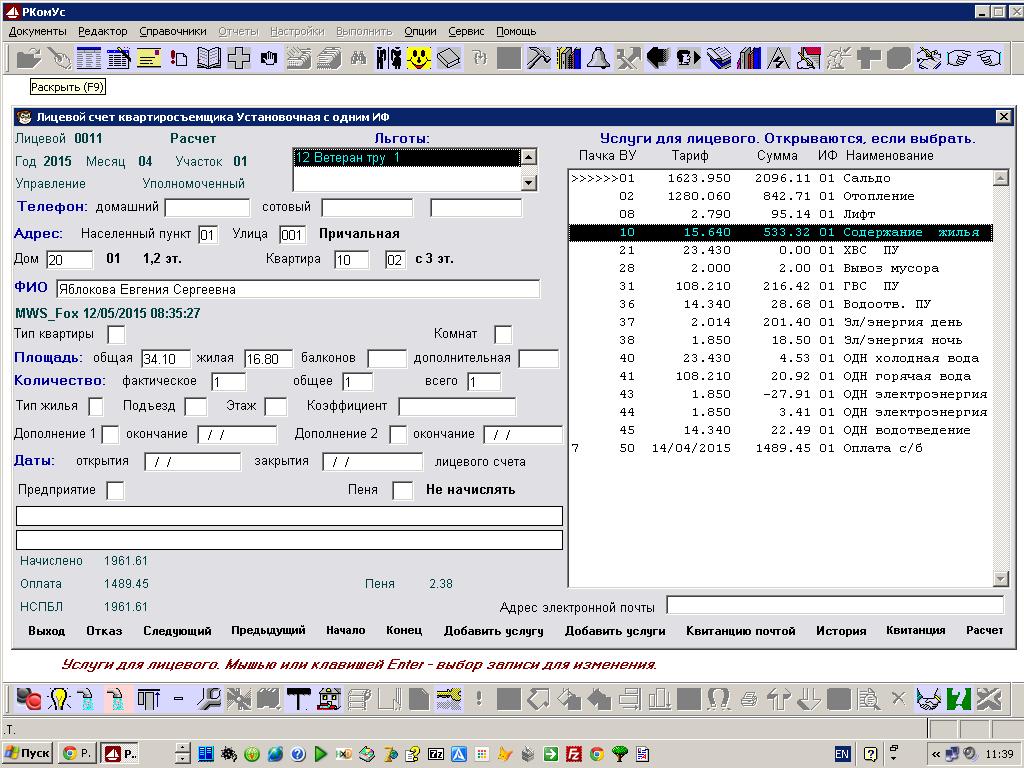Toggle the Тип квартиры checkbox
Image resolution: width=1024 pixels, height=768 pixels.
[x=116, y=334]
